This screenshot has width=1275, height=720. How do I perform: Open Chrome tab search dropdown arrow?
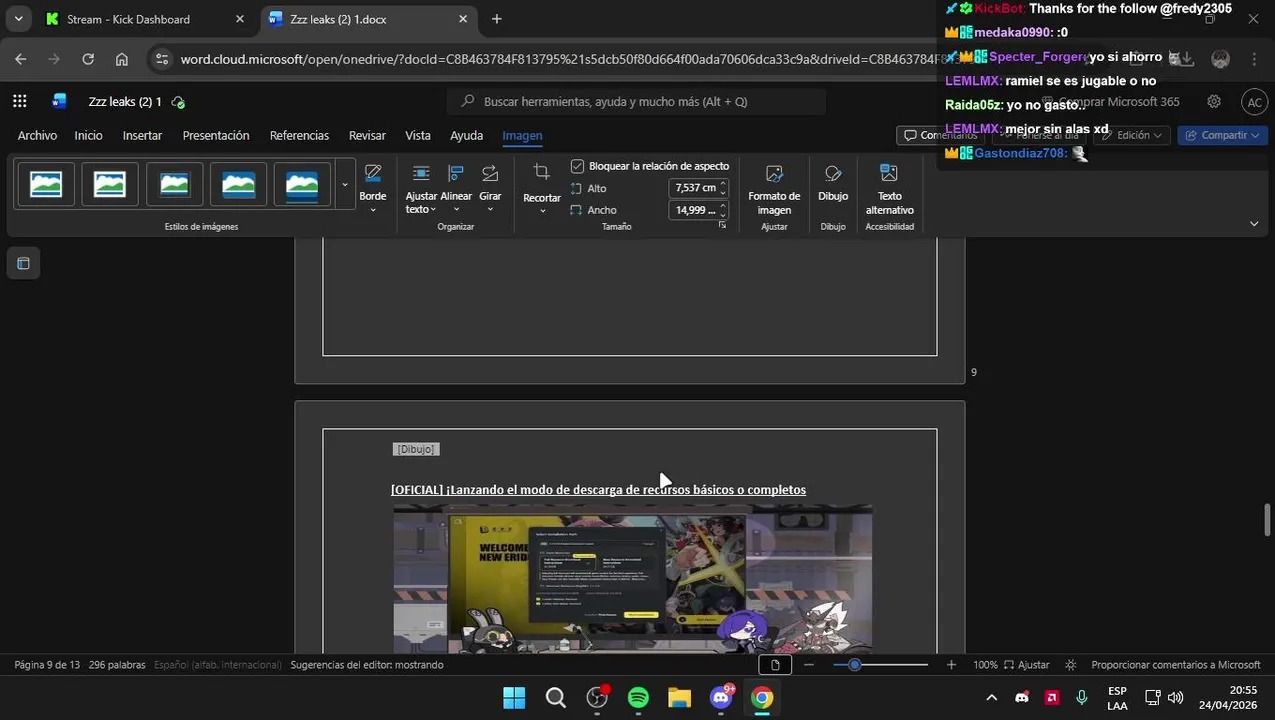coord(18,19)
